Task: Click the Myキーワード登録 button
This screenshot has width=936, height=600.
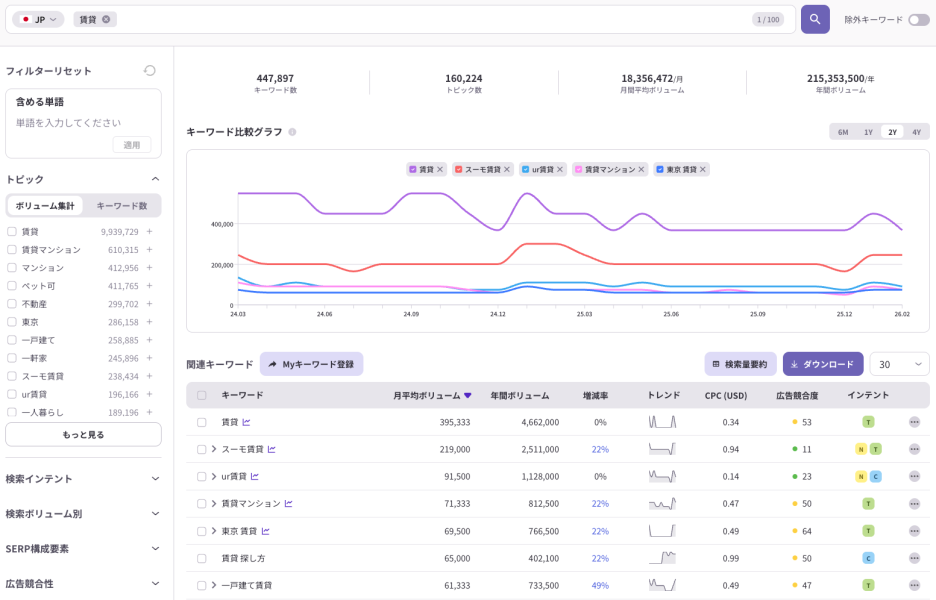Action: 311,363
